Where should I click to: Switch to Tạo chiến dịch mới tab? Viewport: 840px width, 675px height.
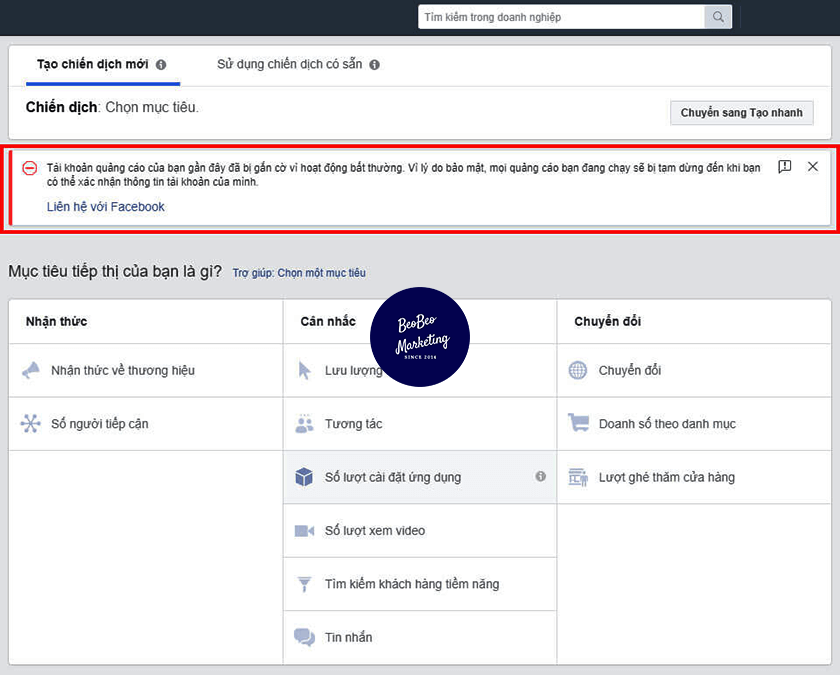pyautogui.click(x=92, y=65)
